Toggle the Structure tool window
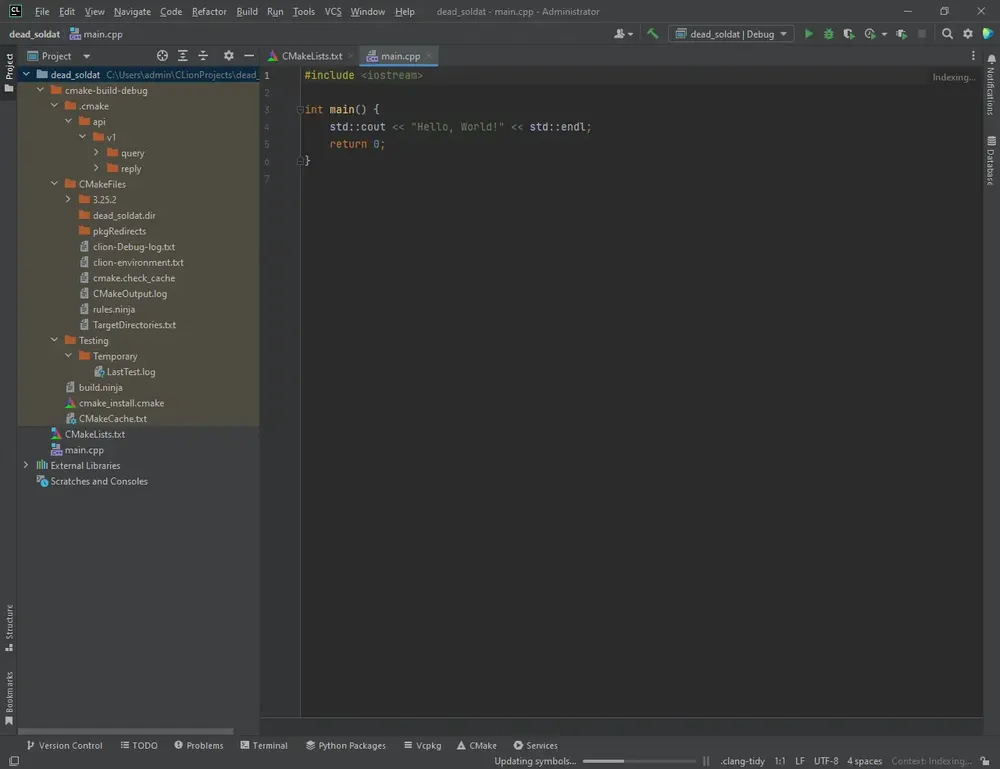Image resolution: width=1000 pixels, height=769 pixels. click(9, 627)
